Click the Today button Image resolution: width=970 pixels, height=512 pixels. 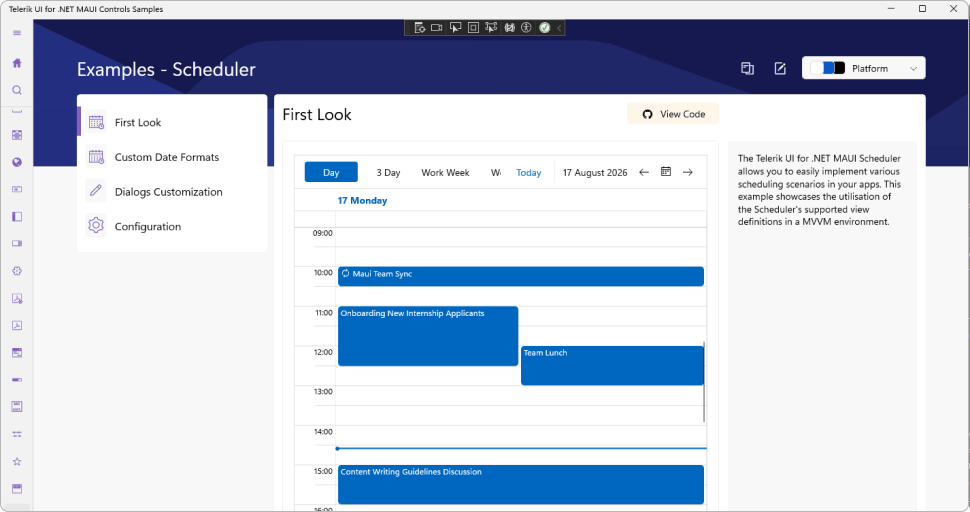point(529,173)
